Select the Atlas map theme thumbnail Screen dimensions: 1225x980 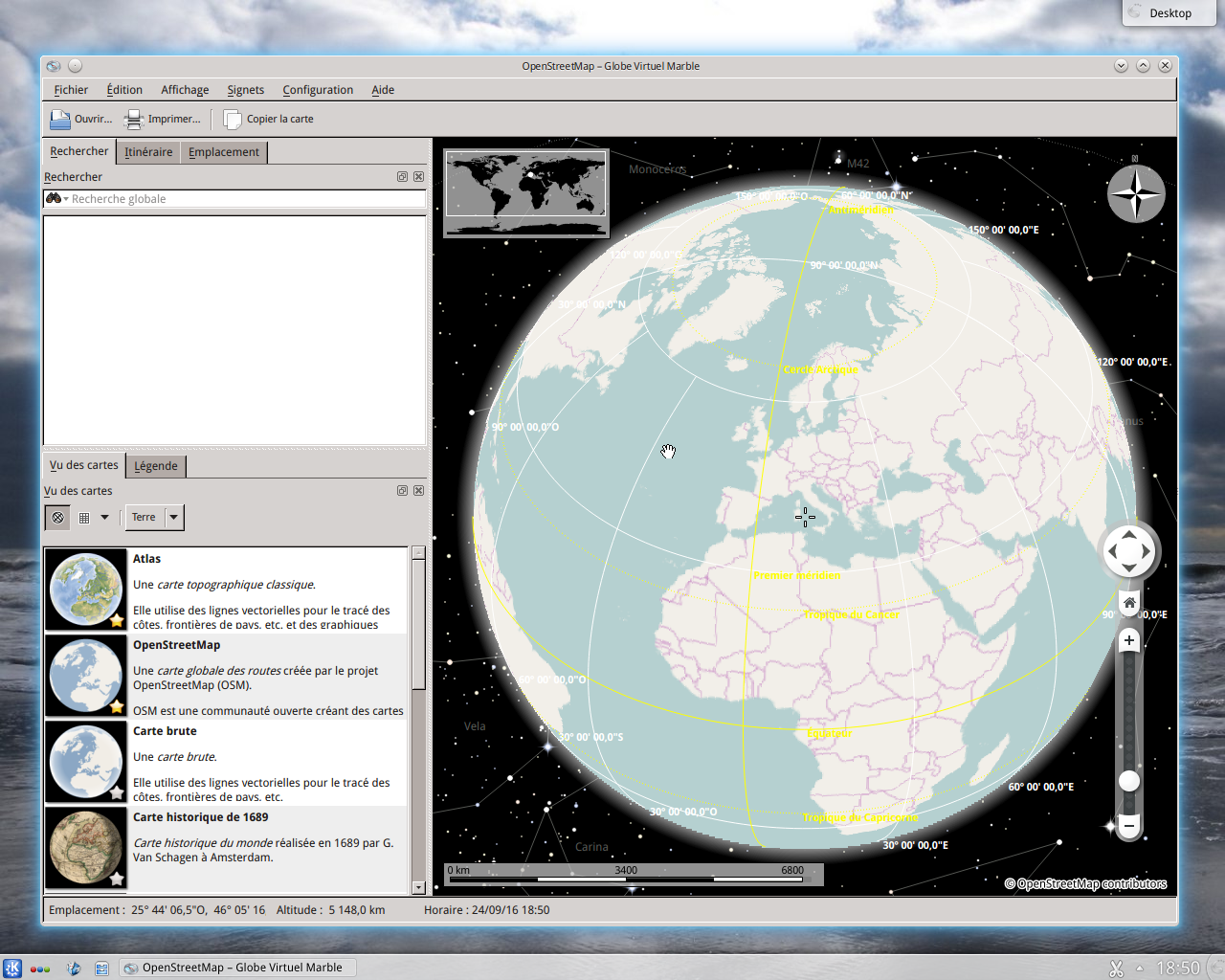[86, 589]
